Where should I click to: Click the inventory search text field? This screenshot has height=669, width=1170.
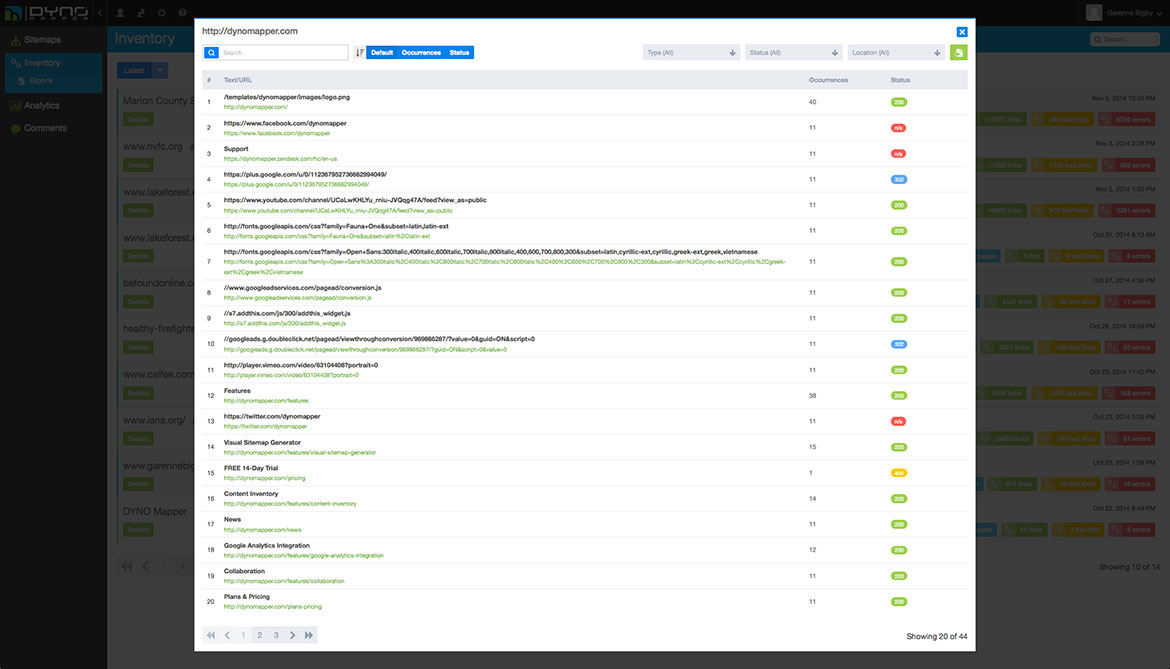[284, 53]
